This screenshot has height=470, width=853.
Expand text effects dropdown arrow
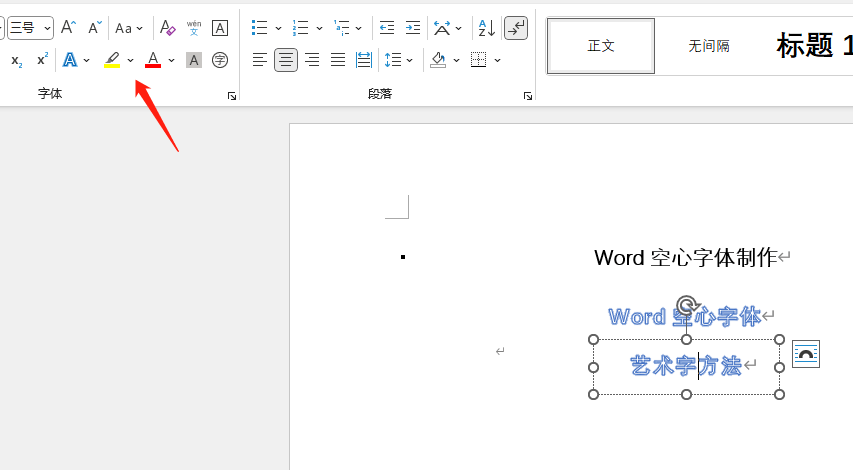click(86, 60)
